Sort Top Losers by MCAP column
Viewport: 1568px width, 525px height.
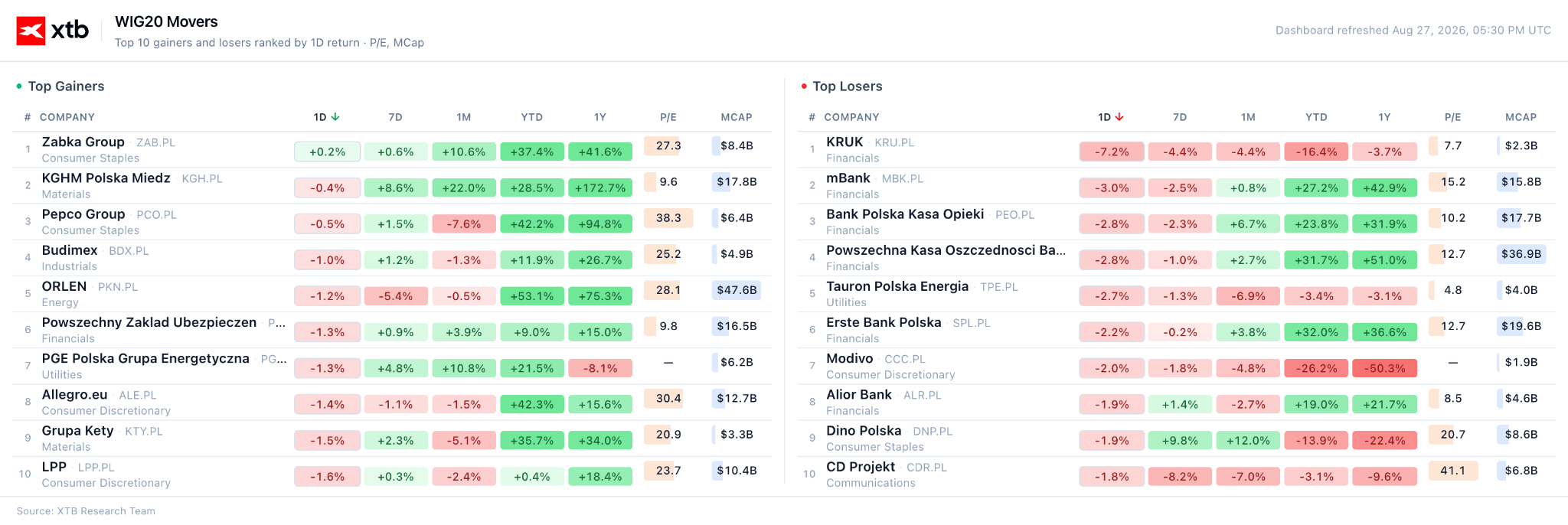click(x=1521, y=117)
